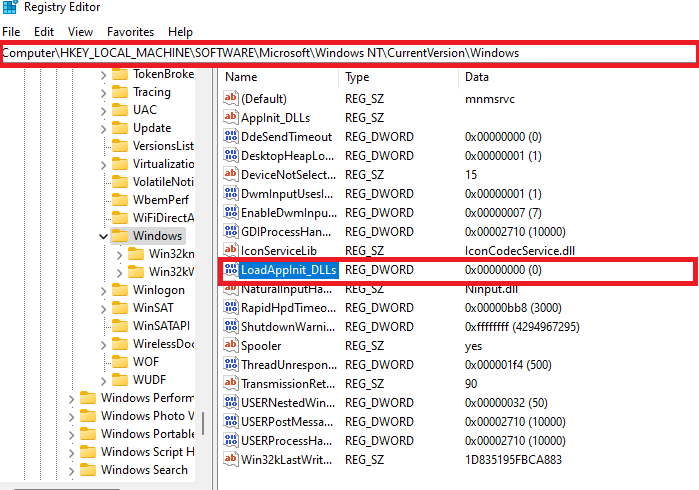Screen dimensions: 699x490
Task: Click the Registry Editor app icon in title bar
Action: coord(9,8)
